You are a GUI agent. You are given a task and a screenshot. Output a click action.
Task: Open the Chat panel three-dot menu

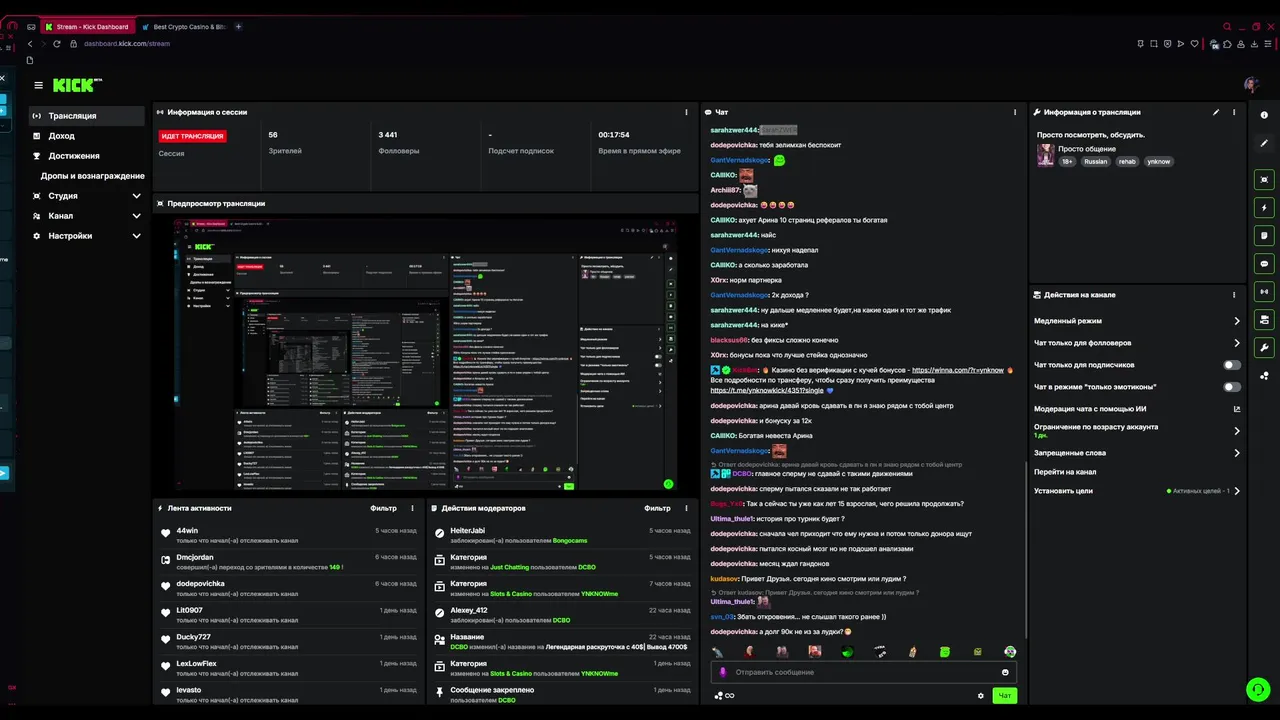point(1015,112)
